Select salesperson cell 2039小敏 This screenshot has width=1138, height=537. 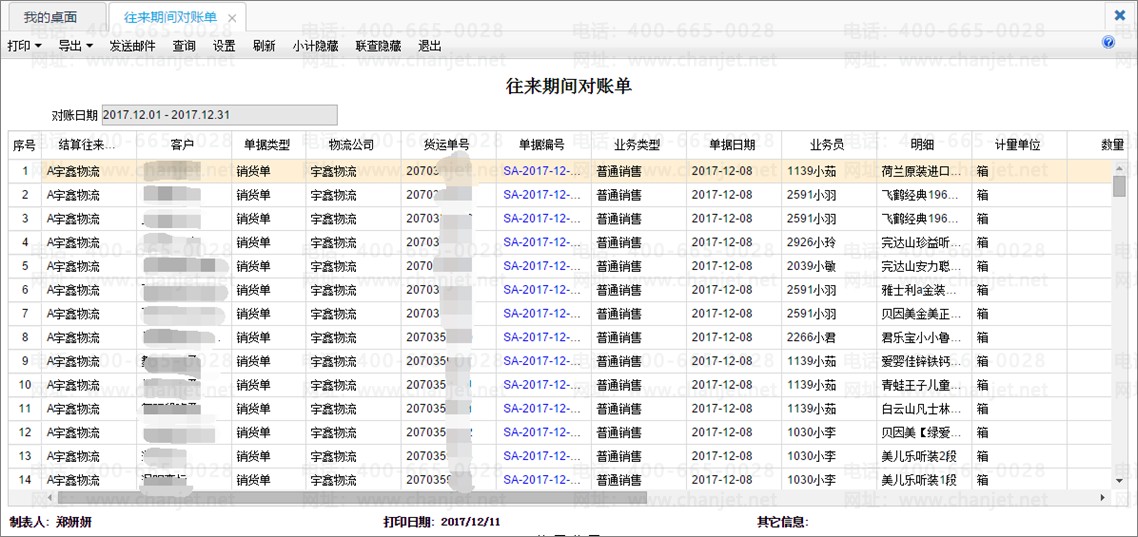[829, 266]
